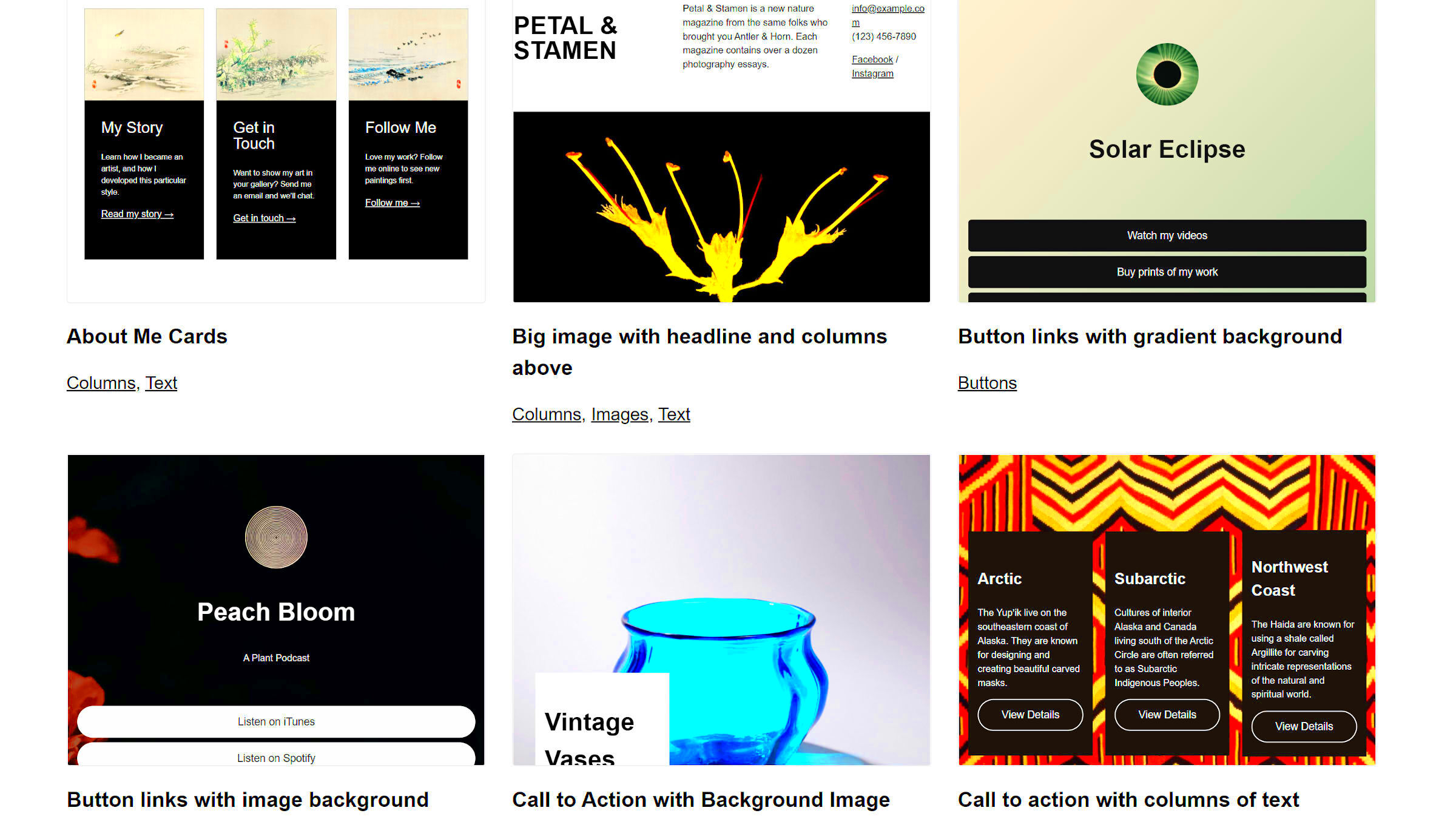
Task: Click the Read my story arrow link
Action: (137, 213)
